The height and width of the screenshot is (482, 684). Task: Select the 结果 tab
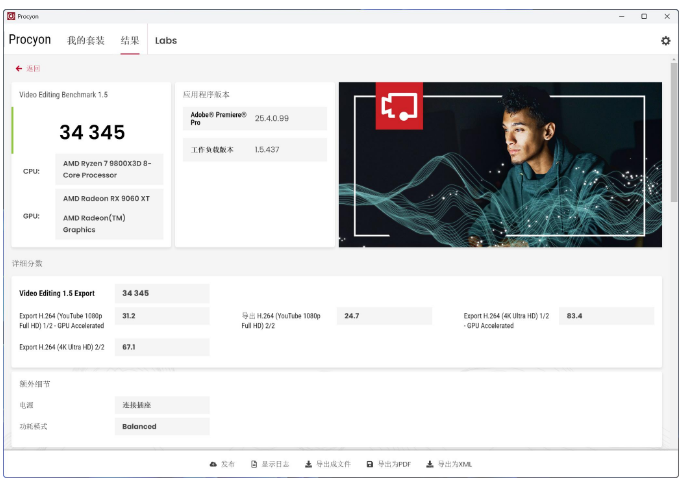pos(130,41)
